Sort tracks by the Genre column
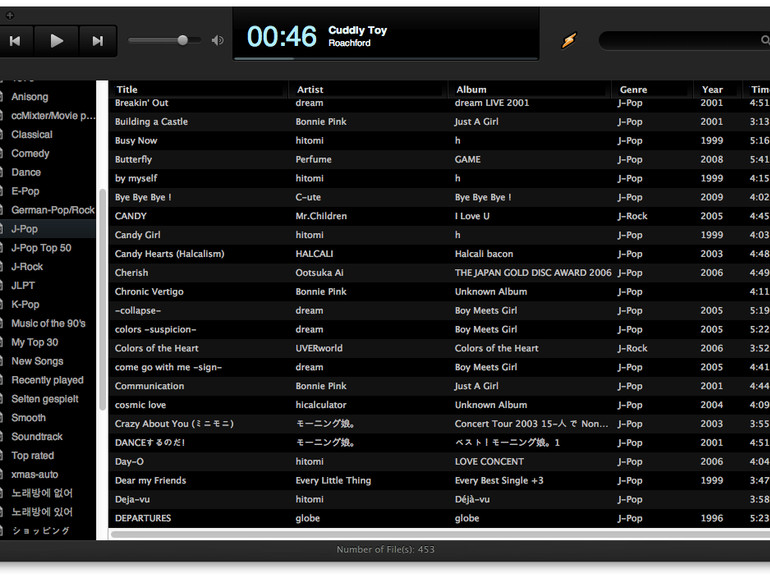This screenshot has height=578, width=770. click(x=652, y=89)
